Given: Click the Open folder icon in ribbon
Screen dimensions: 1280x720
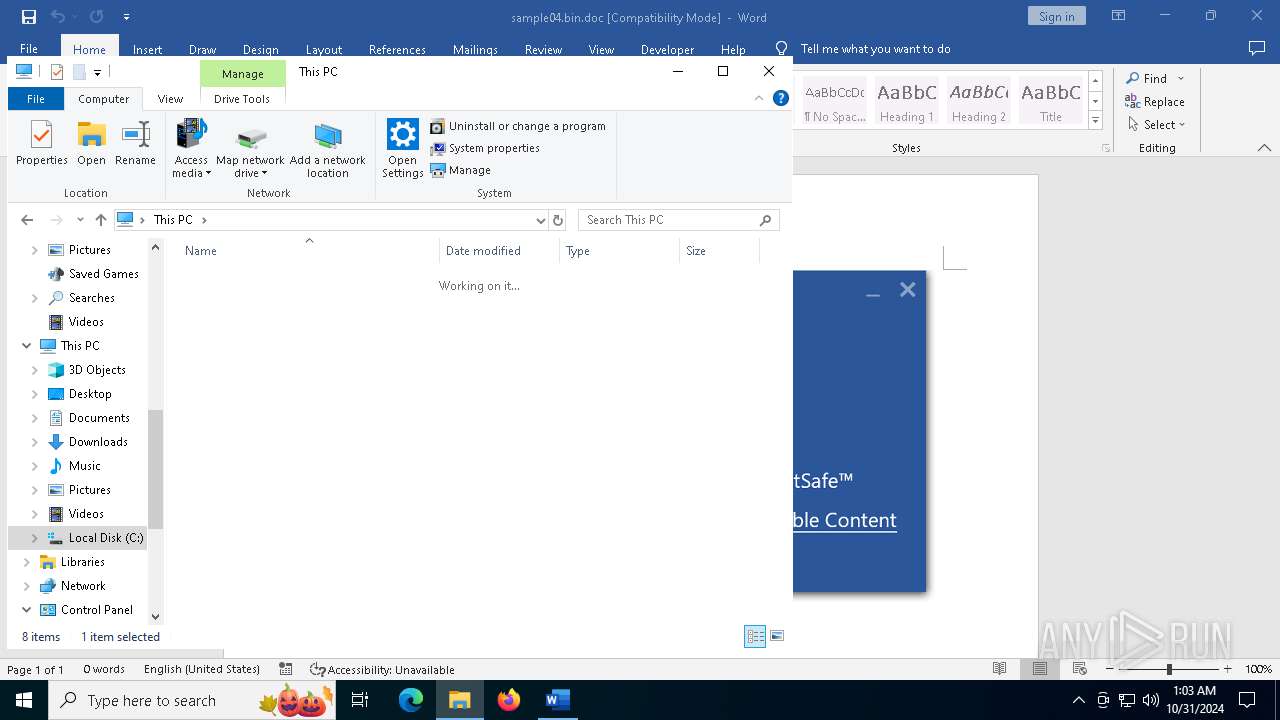Looking at the screenshot, I should 91,142.
